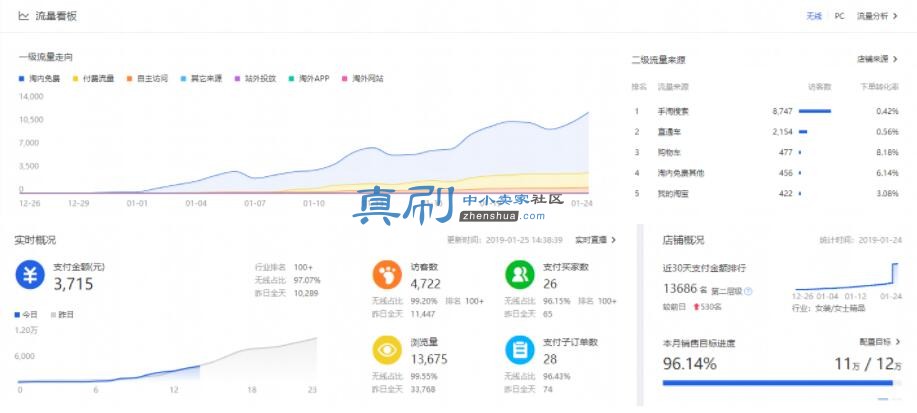Viewport: 917px width, 413px height.
Task: Click the question-mark help icon beside 第二层级
Action: pyautogui.click(x=748, y=291)
